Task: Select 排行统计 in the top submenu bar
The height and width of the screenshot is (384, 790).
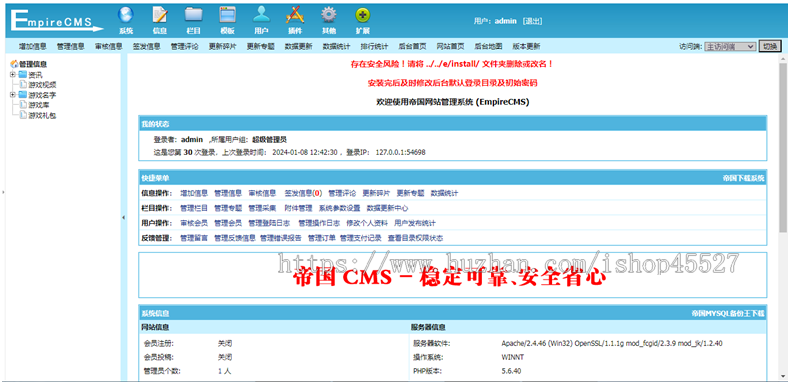Action: [374, 46]
